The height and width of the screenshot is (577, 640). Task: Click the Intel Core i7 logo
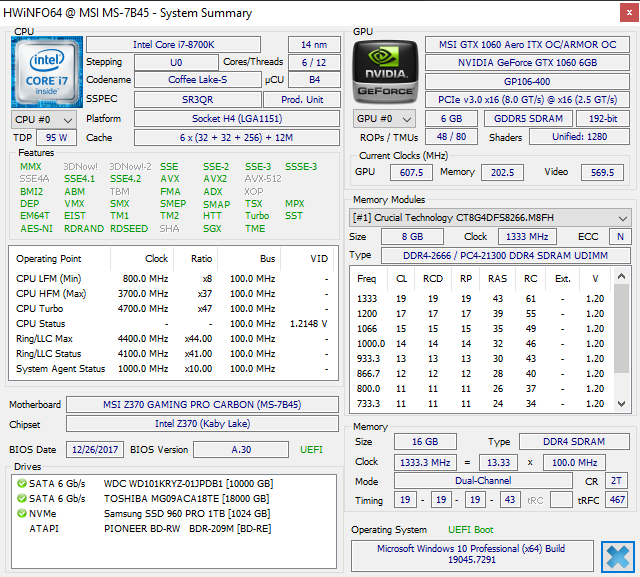pyautogui.click(x=47, y=72)
